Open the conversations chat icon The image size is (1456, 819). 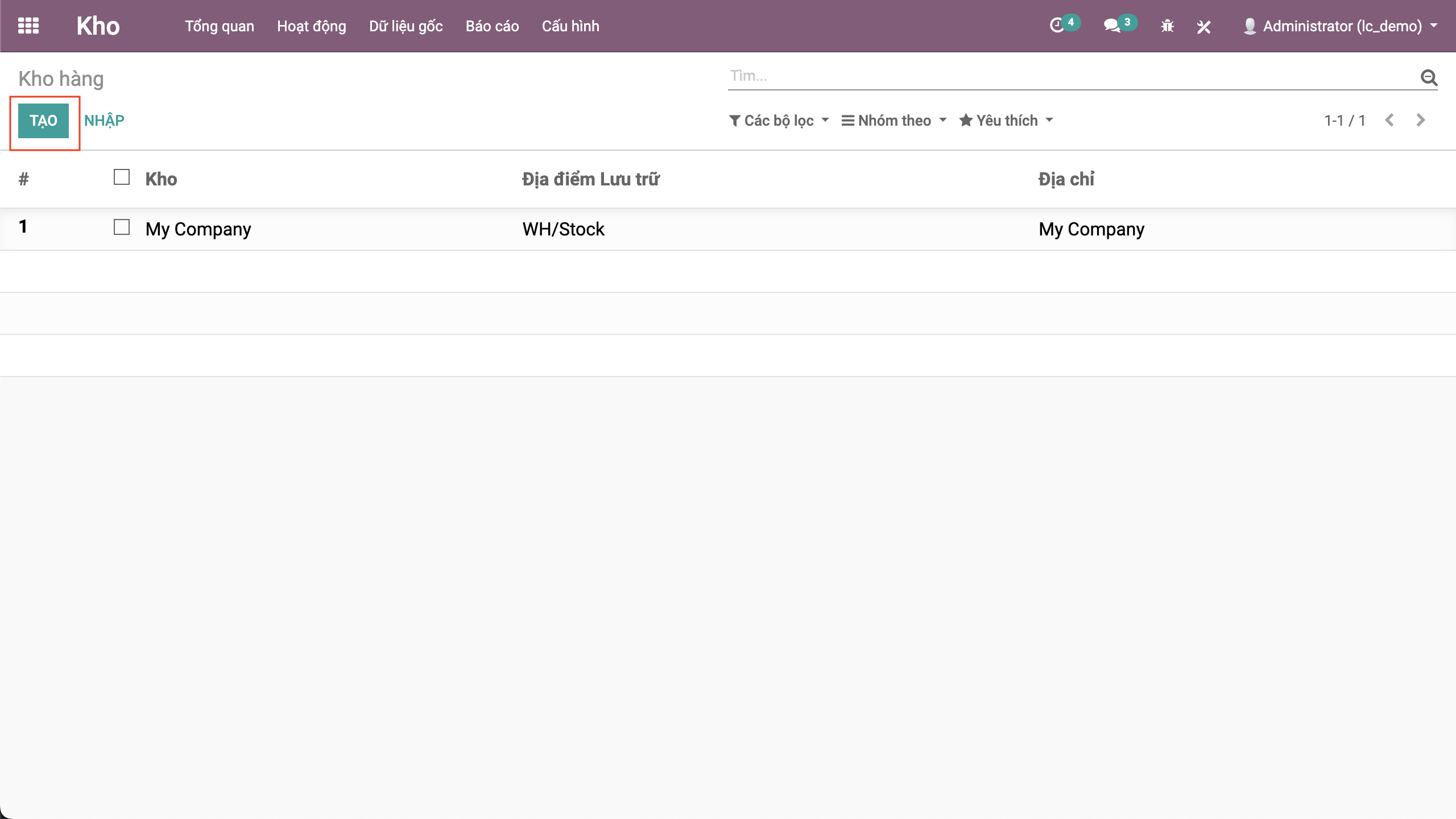tap(1112, 26)
